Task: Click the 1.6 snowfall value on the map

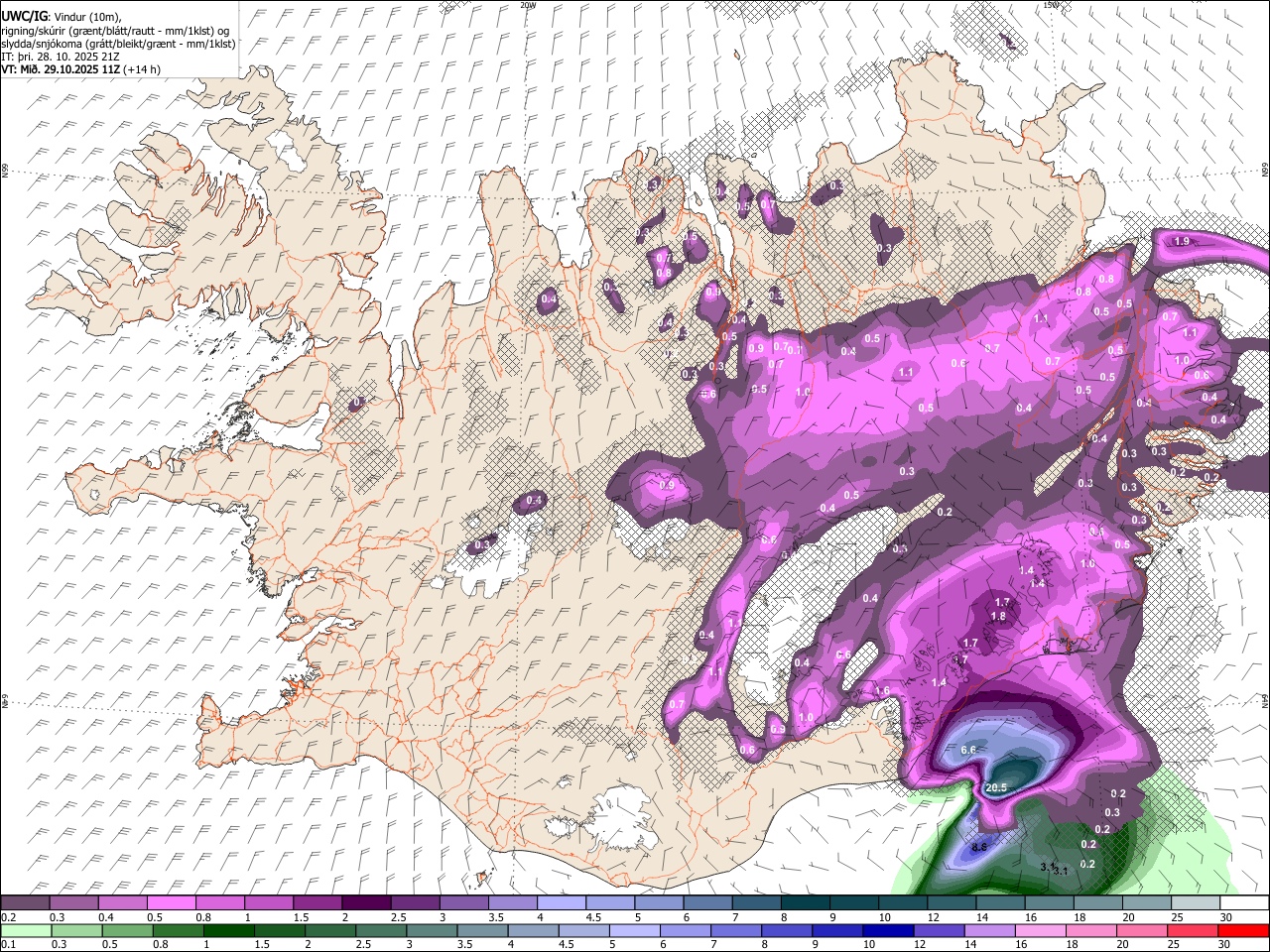Action: (882, 691)
